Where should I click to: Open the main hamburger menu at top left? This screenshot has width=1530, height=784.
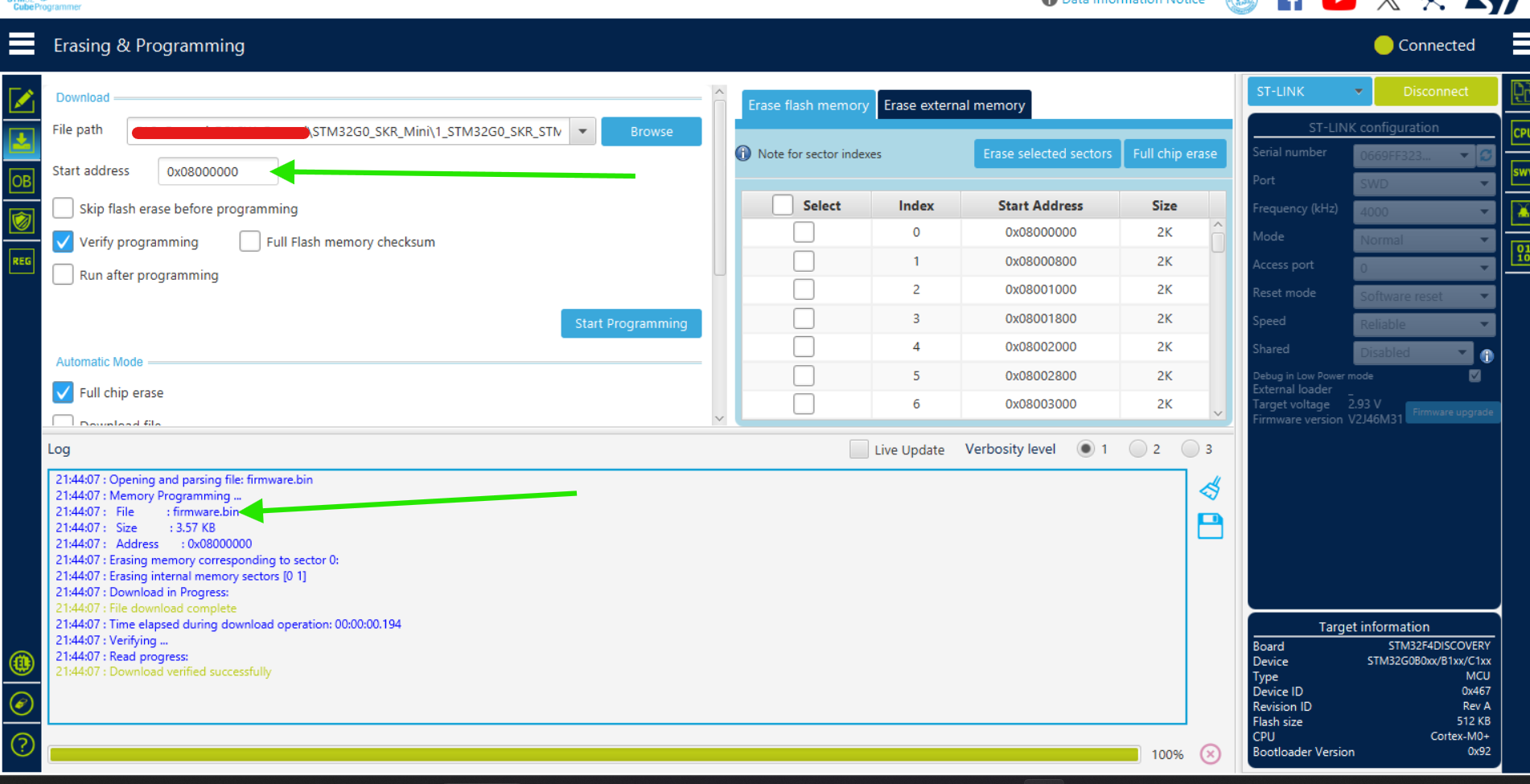click(x=22, y=44)
